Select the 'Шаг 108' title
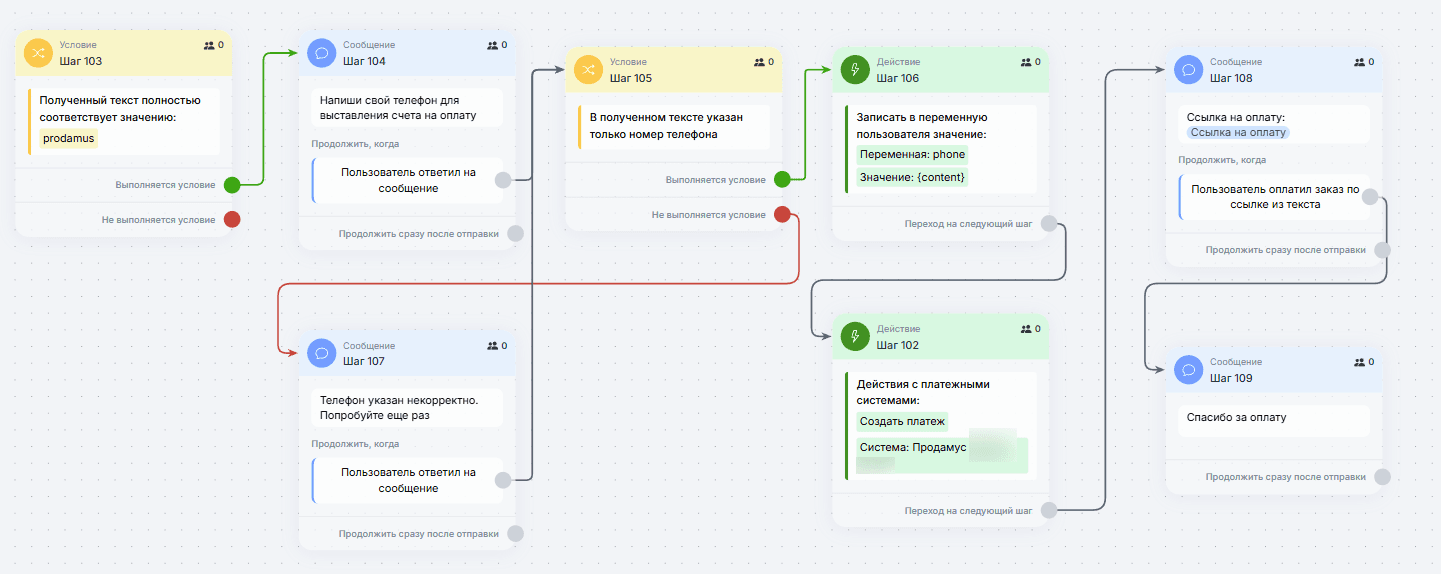This screenshot has width=1441, height=574. pos(1231,78)
